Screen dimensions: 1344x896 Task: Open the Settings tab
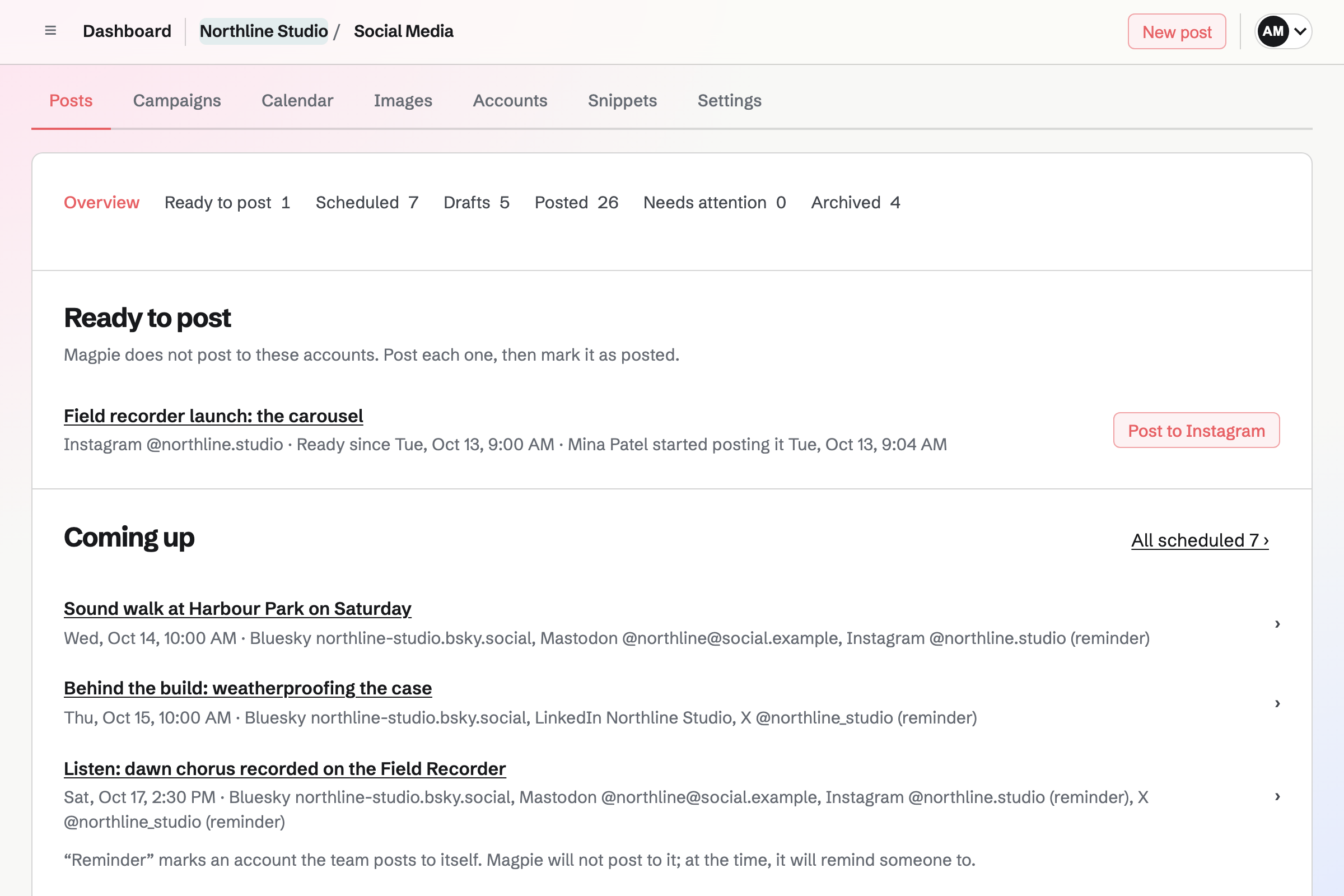pyautogui.click(x=729, y=101)
